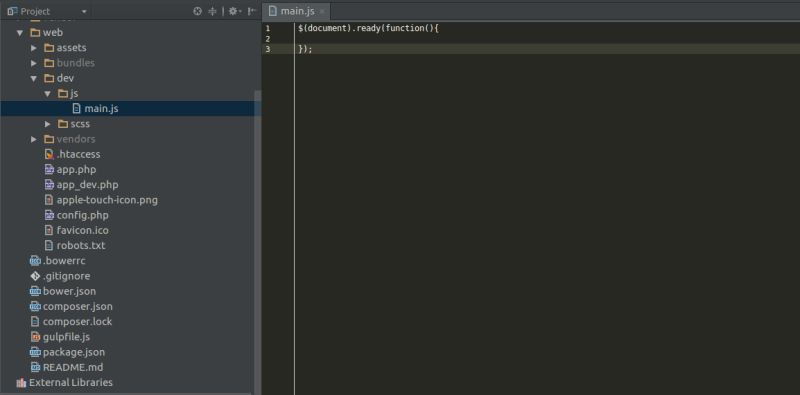
Task: Place cursor in $(document).ready code line
Action: [x=368, y=29]
